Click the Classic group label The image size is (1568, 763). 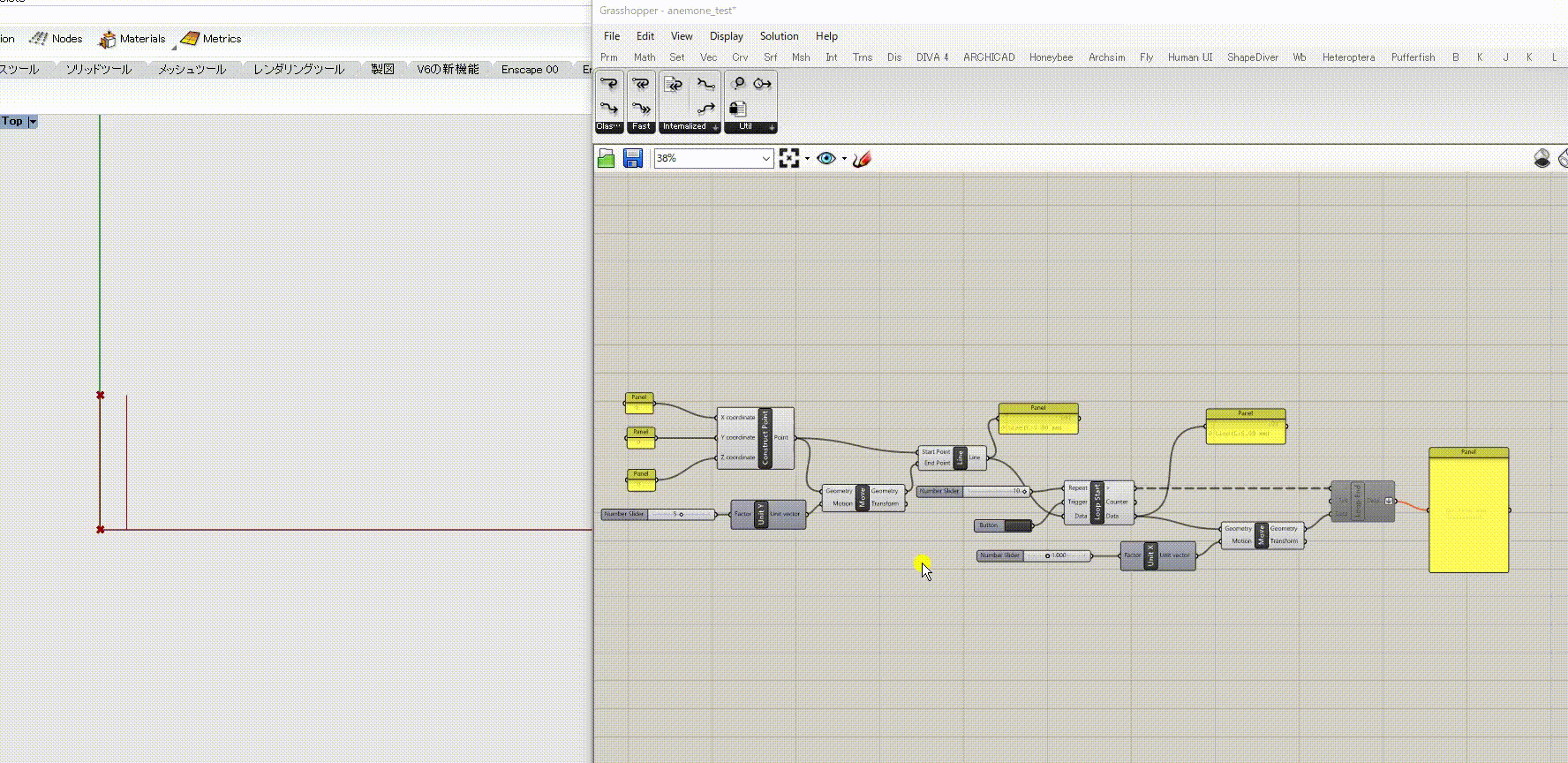[x=609, y=127]
